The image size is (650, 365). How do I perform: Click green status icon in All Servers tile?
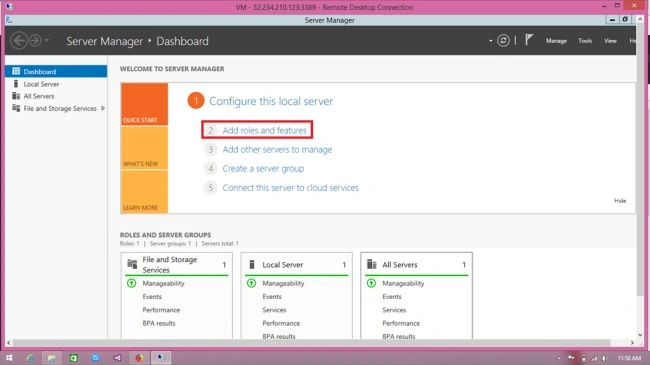[371, 283]
